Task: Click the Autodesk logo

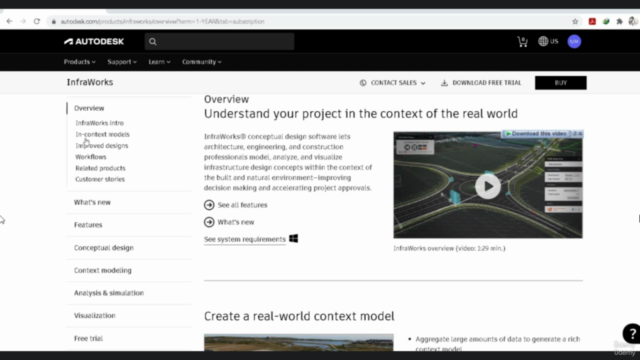Action: pyautogui.click(x=94, y=41)
